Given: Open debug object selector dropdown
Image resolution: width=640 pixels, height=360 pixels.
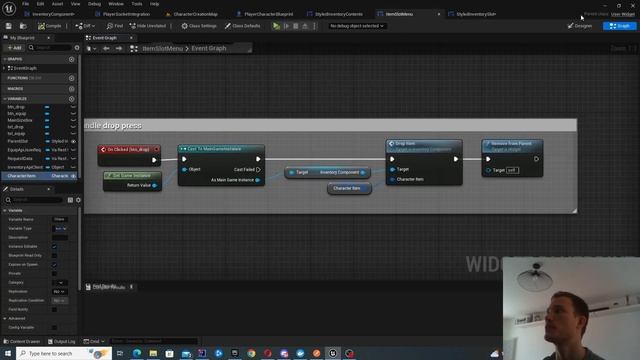Looking at the screenshot, I should (357, 26).
